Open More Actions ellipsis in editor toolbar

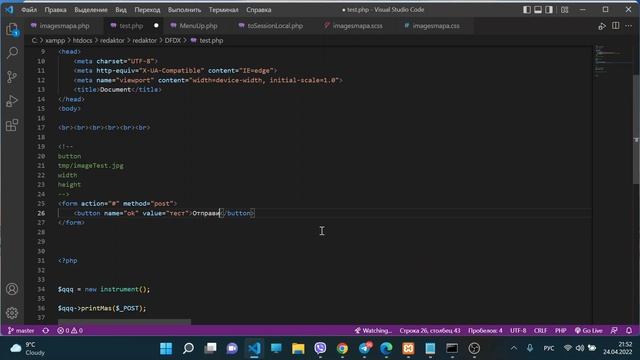pos(629,26)
